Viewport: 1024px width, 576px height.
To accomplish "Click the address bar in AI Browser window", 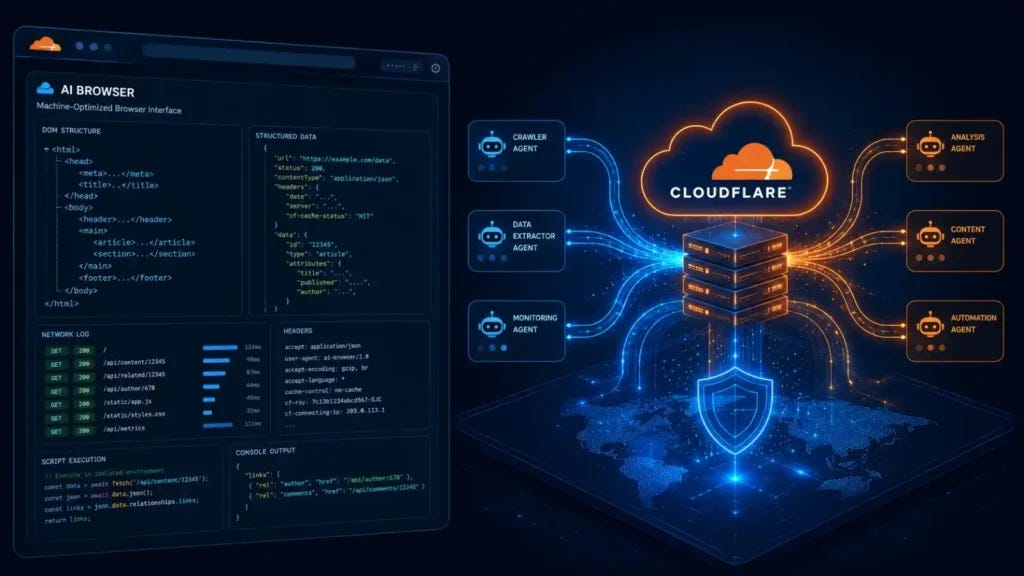I will tap(248, 57).
